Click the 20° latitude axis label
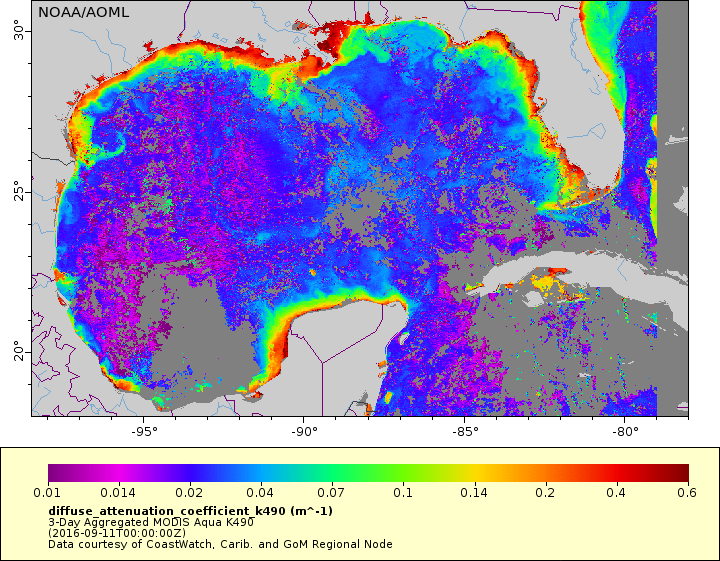Viewport: 720px width, 561px height. pyautogui.click(x=19, y=351)
